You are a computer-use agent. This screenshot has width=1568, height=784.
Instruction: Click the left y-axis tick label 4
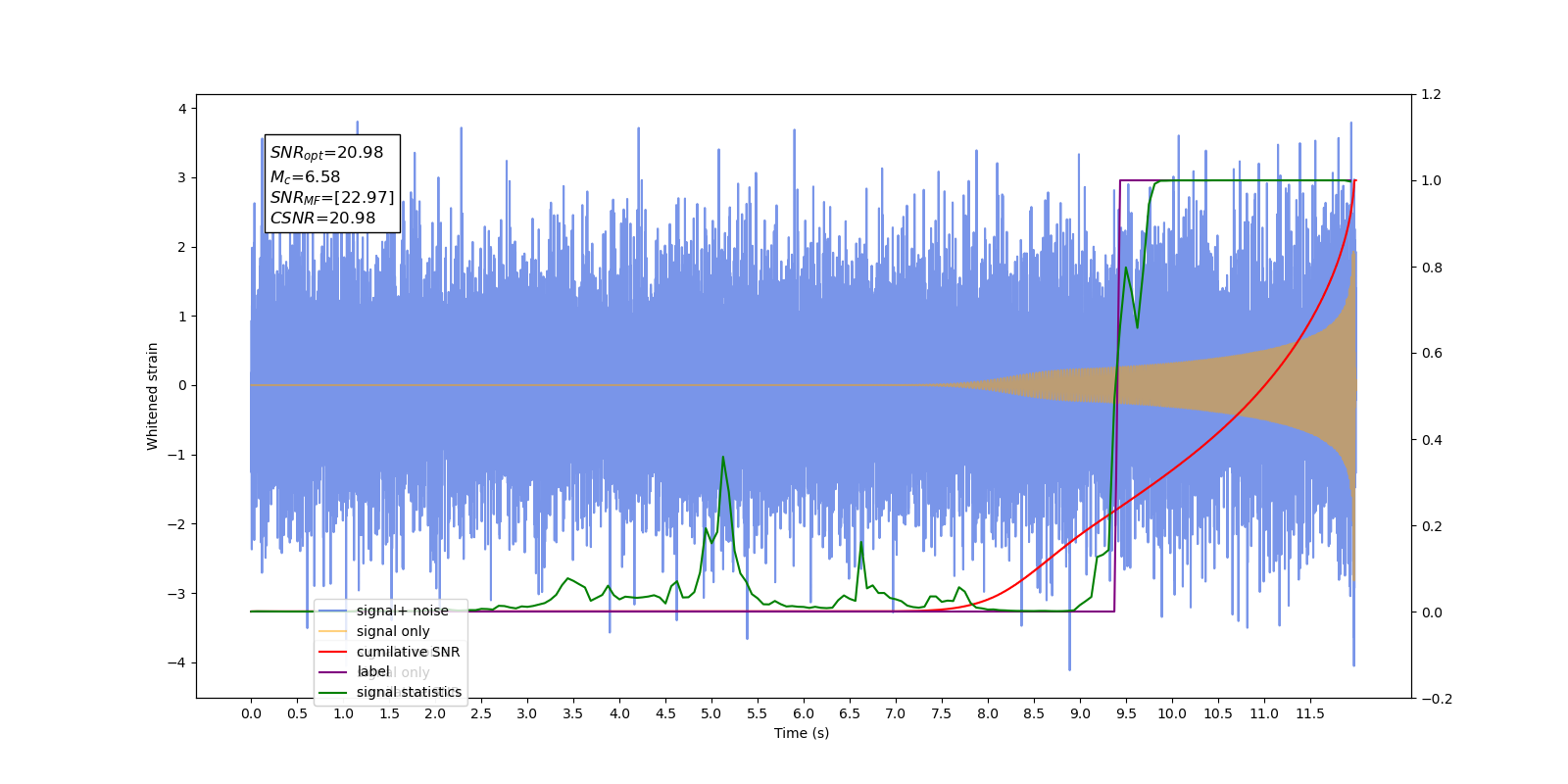pyautogui.click(x=182, y=109)
